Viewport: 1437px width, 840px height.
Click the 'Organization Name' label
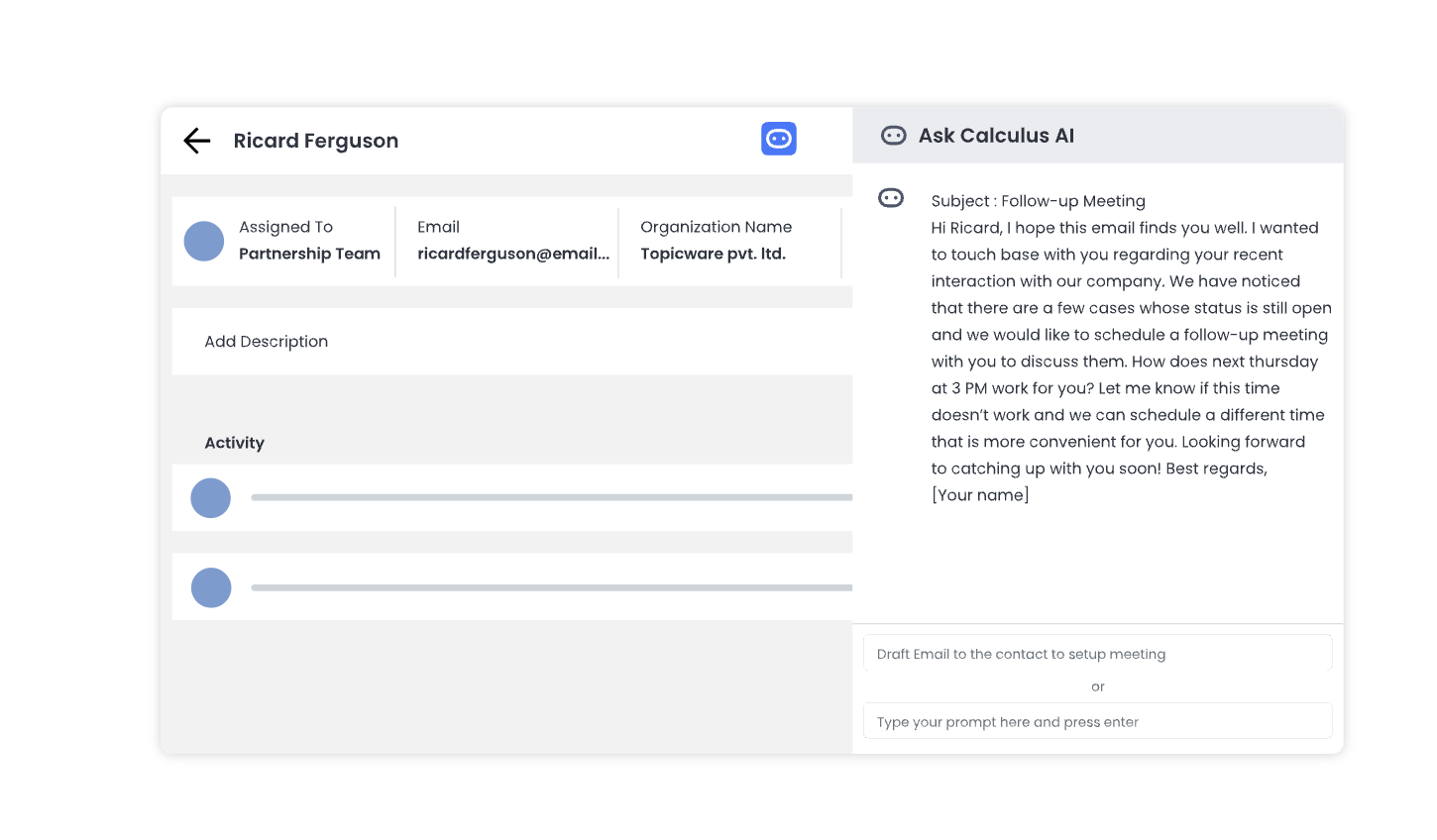pyautogui.click(x=717, y=227)
